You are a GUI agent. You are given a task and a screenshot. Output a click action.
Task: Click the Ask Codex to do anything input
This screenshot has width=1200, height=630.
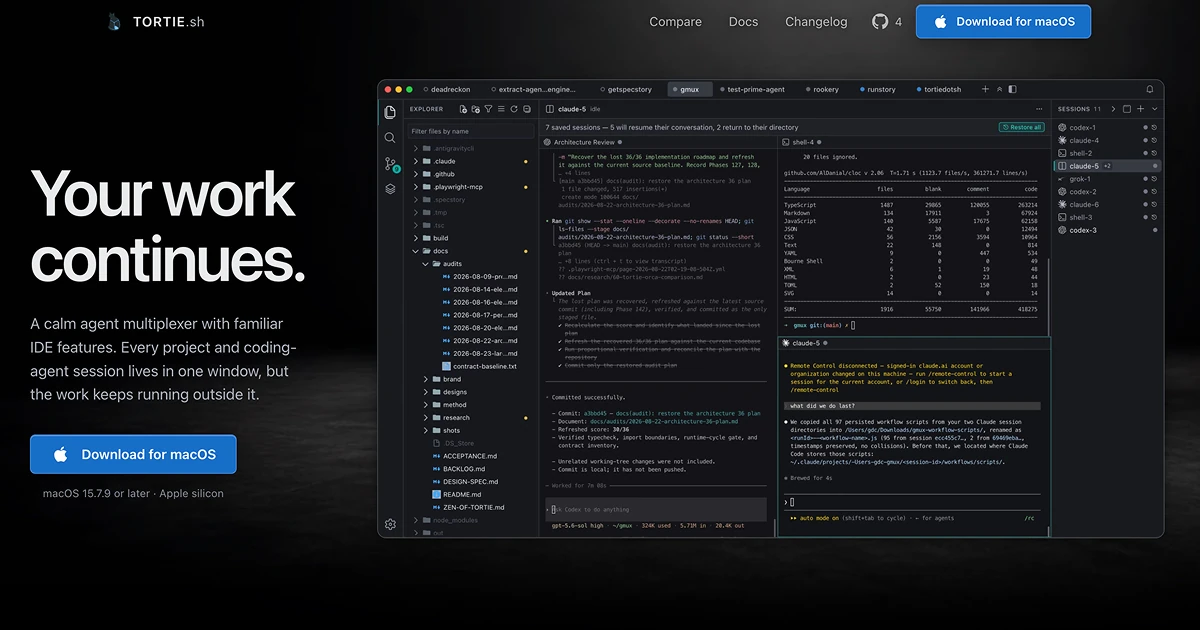point(655,509)
